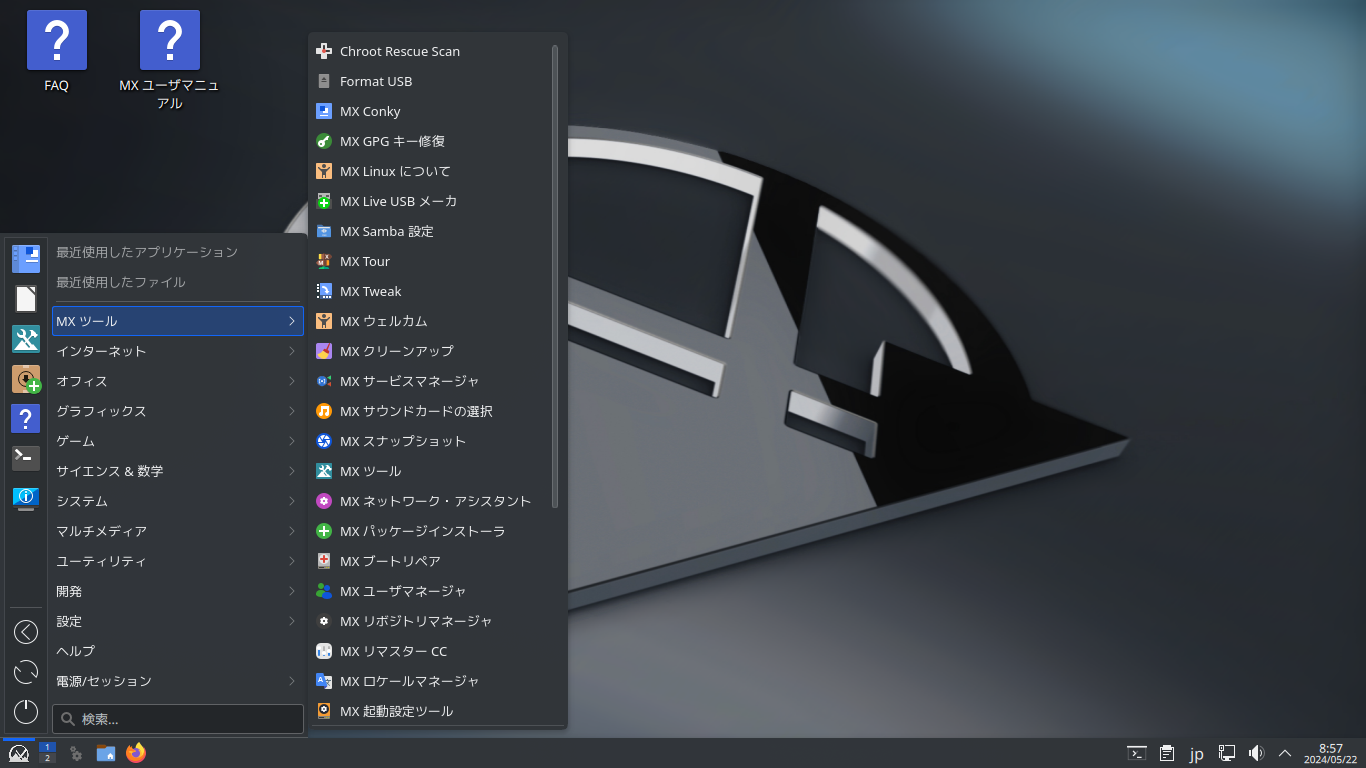Viewport: 1366px width, 768px height.
Task: Click the log out back-arrow button
Action: coord(26,632)
